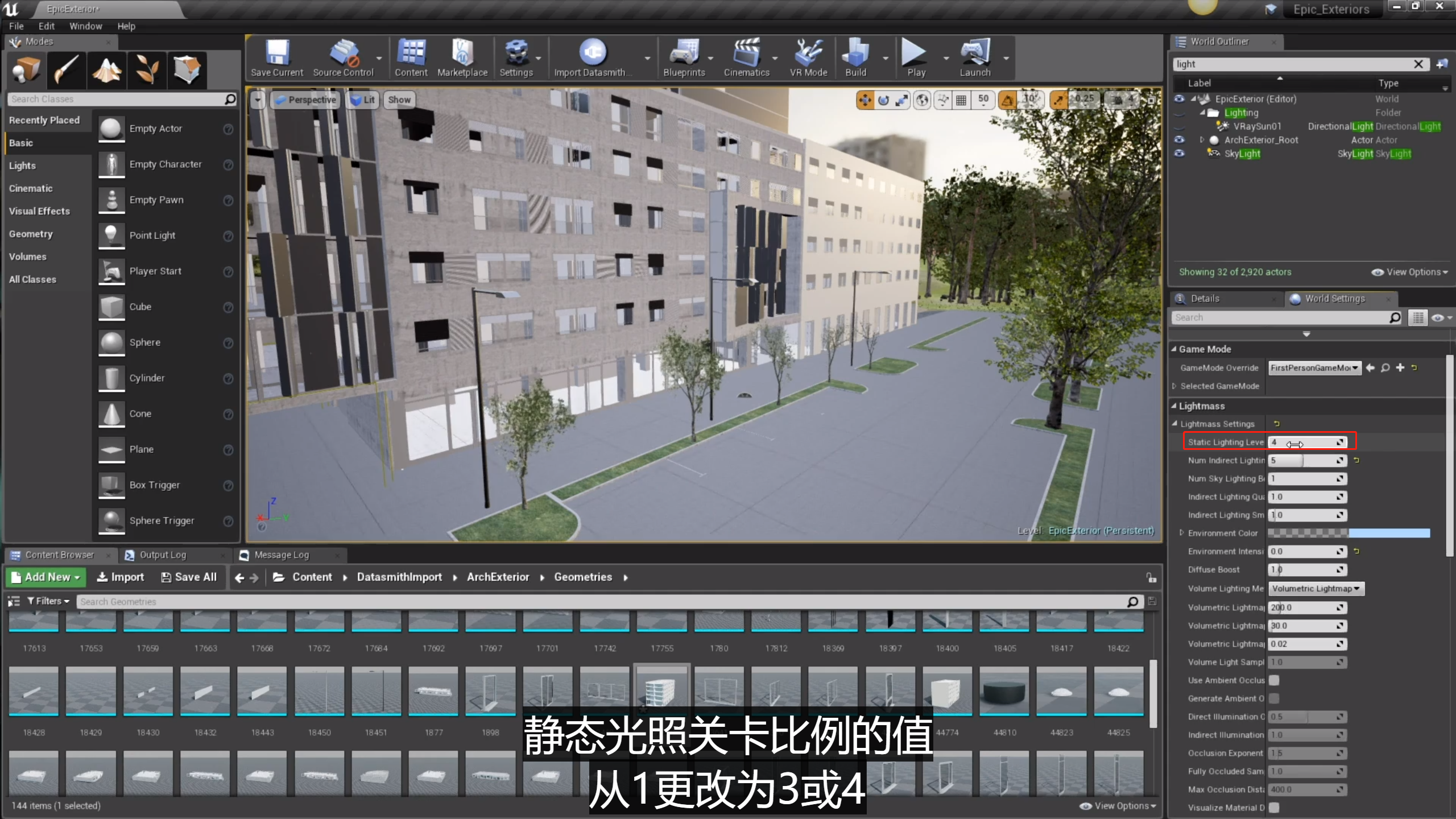Image resolution: width=1456 pixels, height=819 pixels.
Task: Enable Use Ambient Occlusion checkbox
Action: (1274, 680)
